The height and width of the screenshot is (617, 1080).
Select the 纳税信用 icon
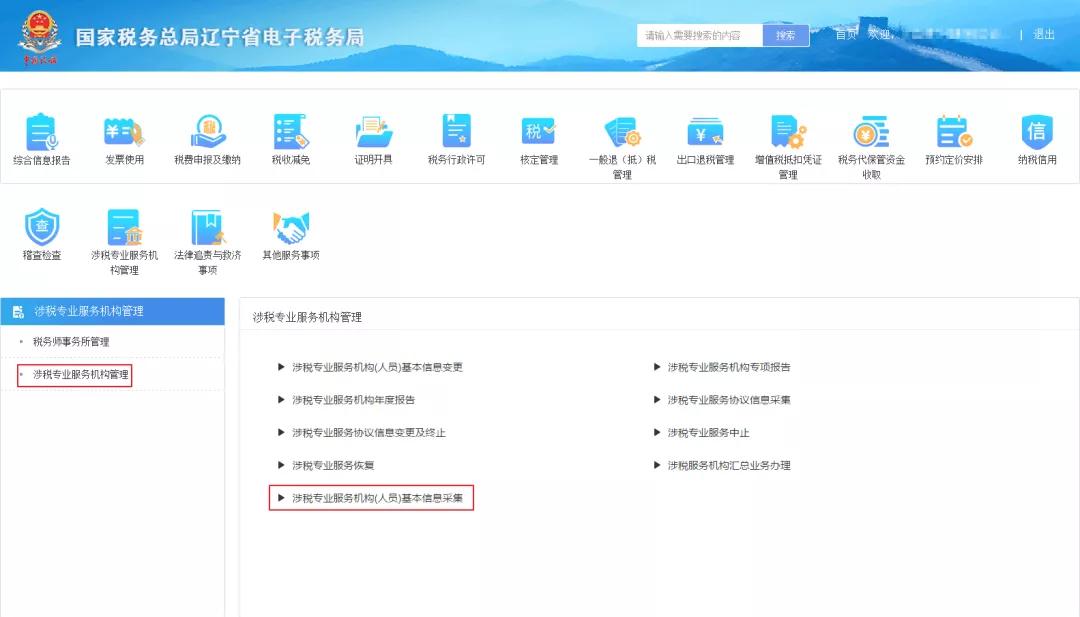(x=1037, y=140)
